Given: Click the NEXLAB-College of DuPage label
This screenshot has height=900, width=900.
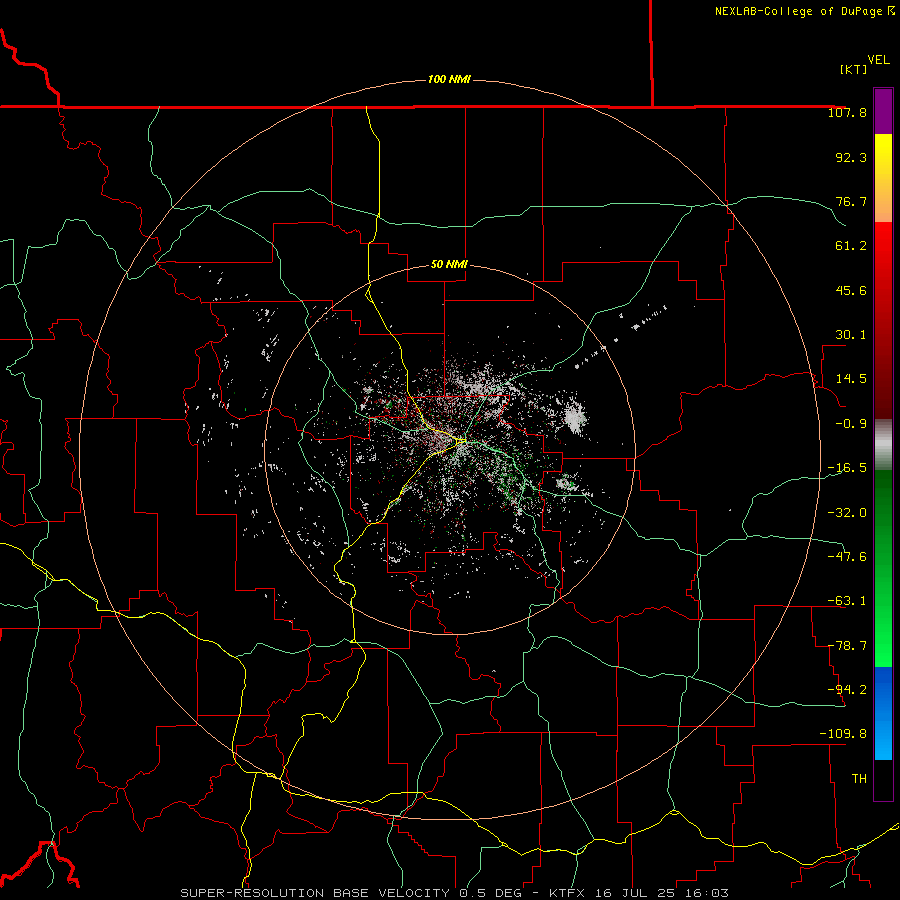Looking at the screenshot, I should [805, 11].
